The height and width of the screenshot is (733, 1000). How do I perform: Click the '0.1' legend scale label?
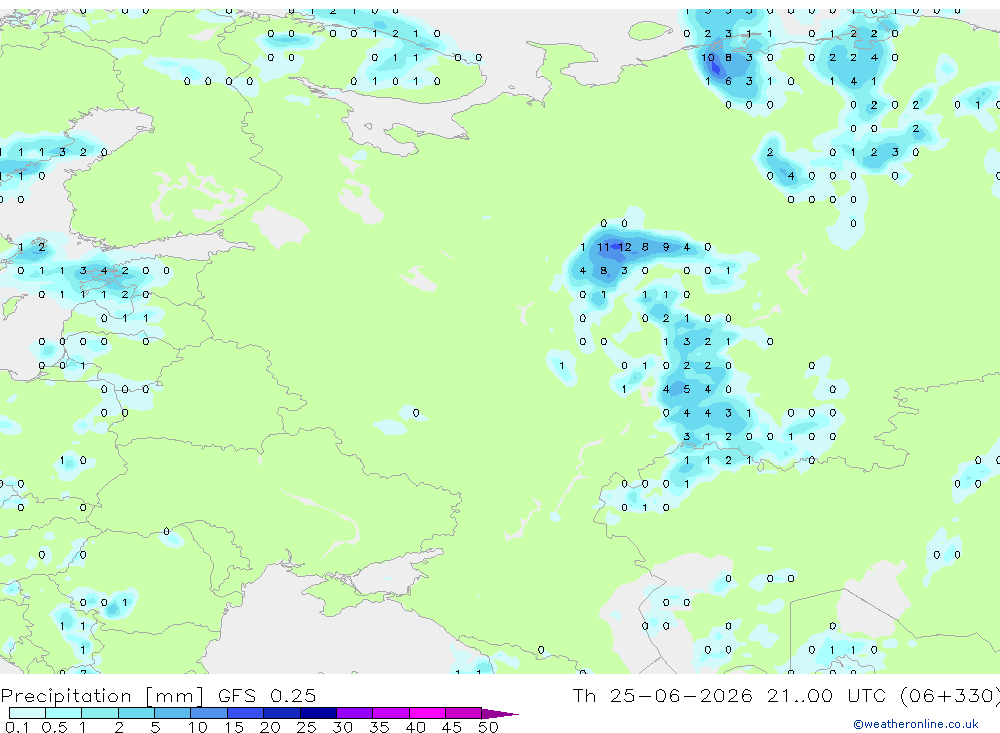pos(17,727)
